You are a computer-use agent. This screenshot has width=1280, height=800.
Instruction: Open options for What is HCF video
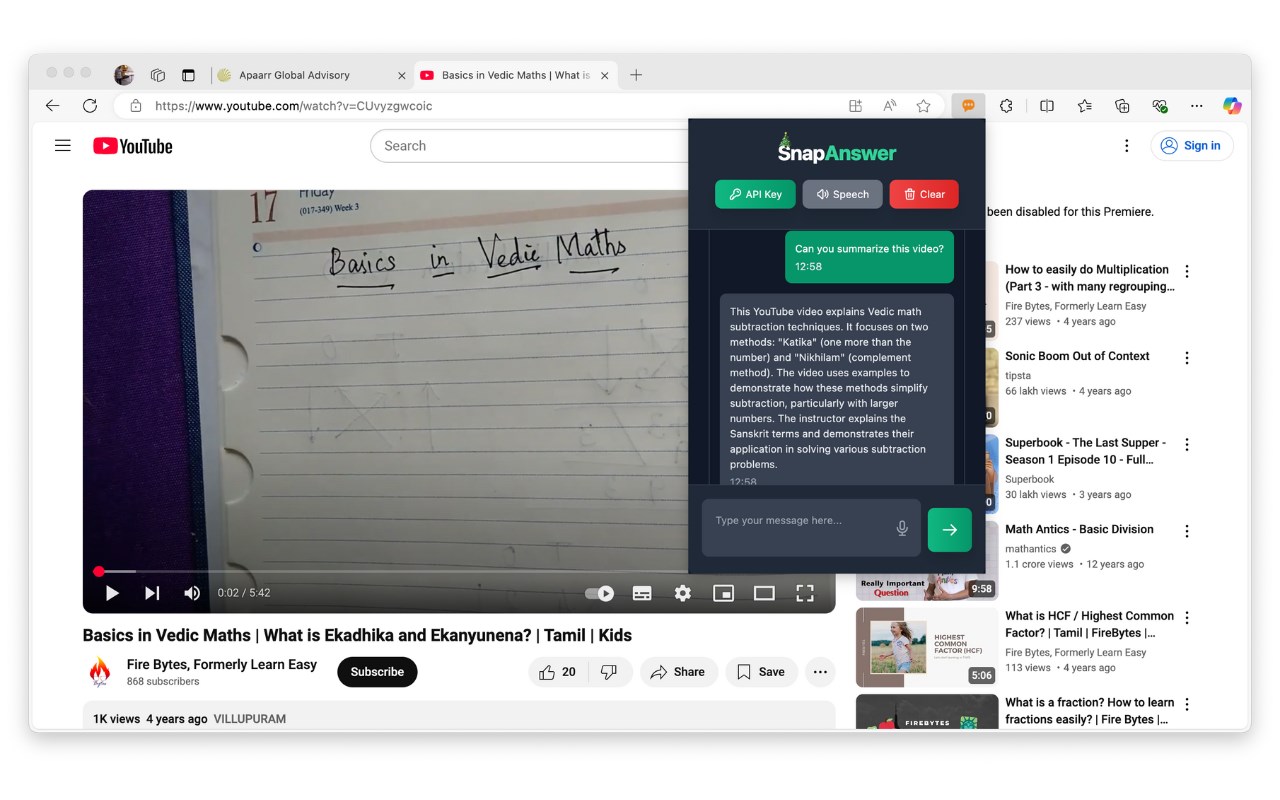(x=1187, y=618)
